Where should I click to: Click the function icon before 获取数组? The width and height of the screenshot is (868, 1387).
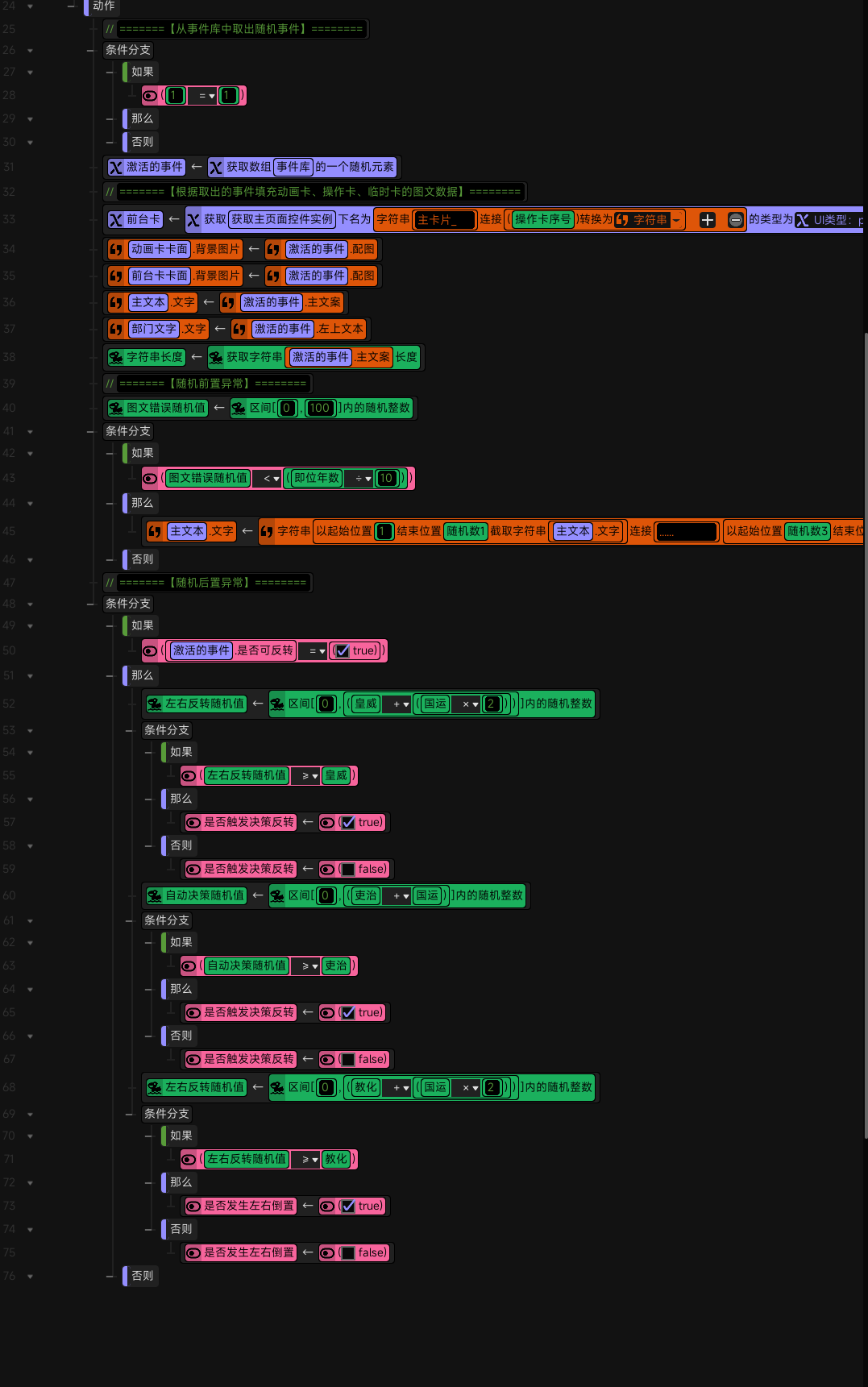click(216, 168)
